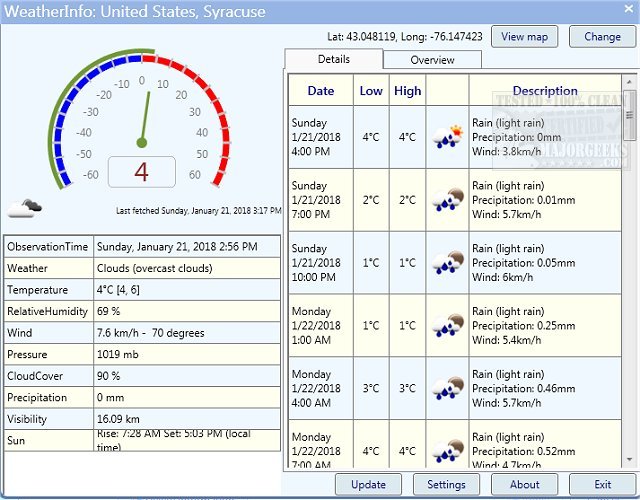
Task: Click the Date column header
Action: 321,91
